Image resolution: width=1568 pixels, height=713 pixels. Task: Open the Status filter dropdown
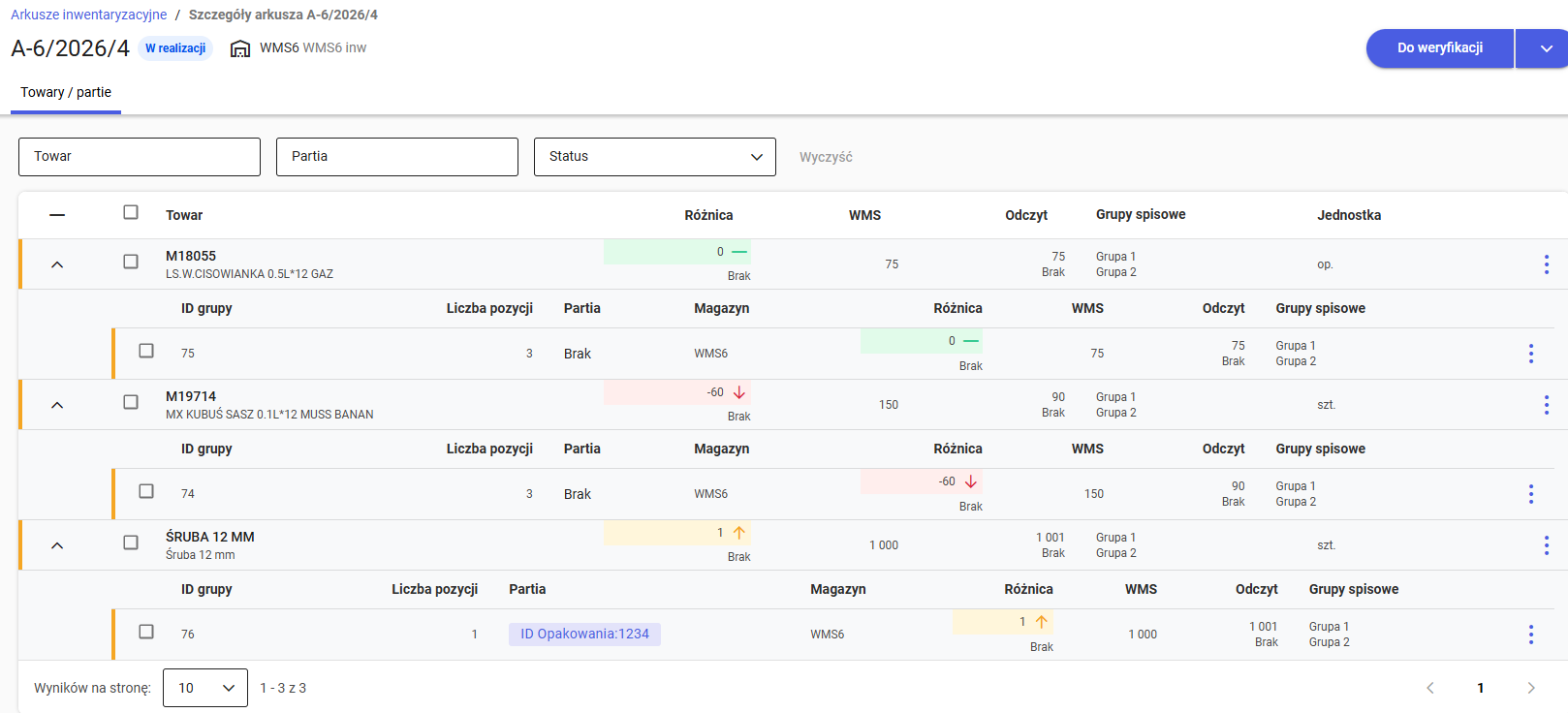pos(654,157)
